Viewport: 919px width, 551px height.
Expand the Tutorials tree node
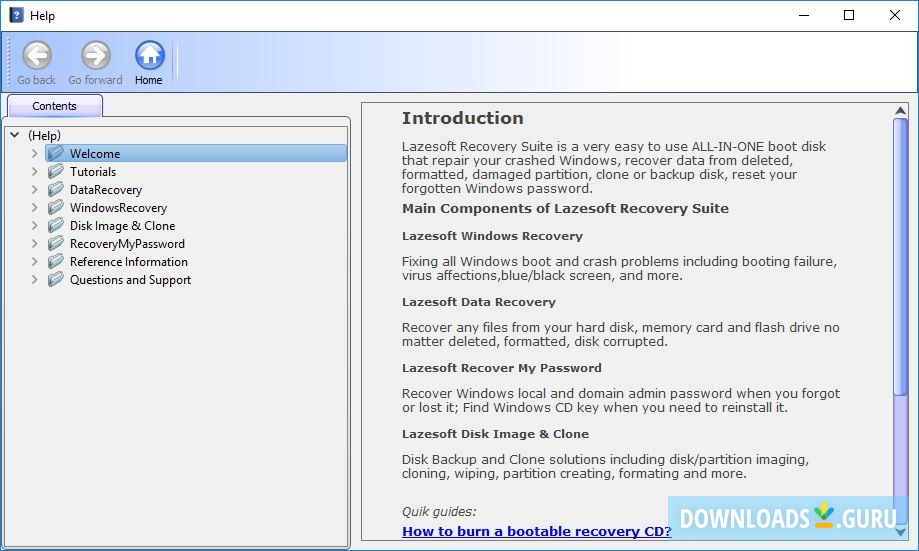35,172
